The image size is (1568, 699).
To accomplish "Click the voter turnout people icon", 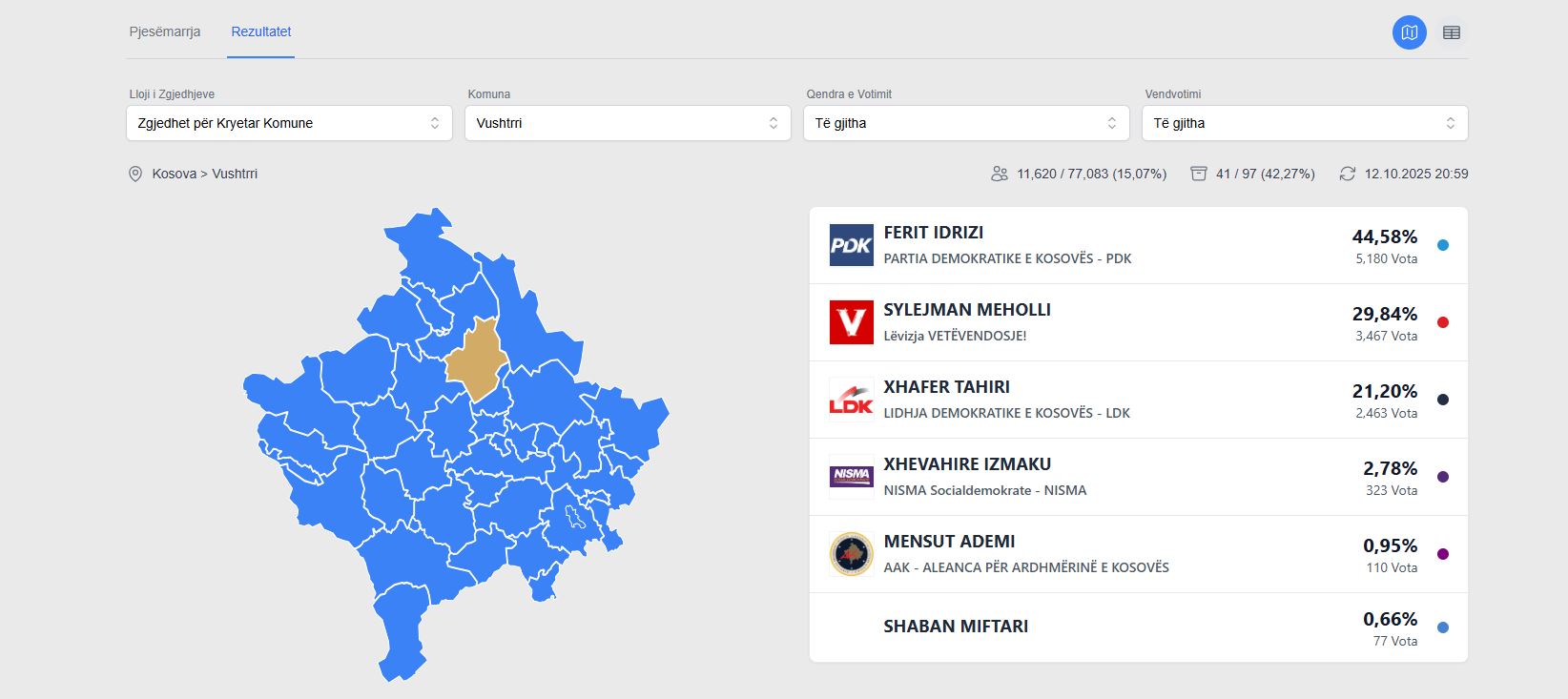I will (1000, 174).
